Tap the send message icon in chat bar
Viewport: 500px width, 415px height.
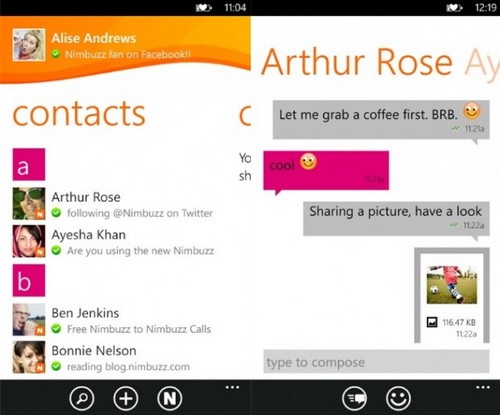click(354, 398)
